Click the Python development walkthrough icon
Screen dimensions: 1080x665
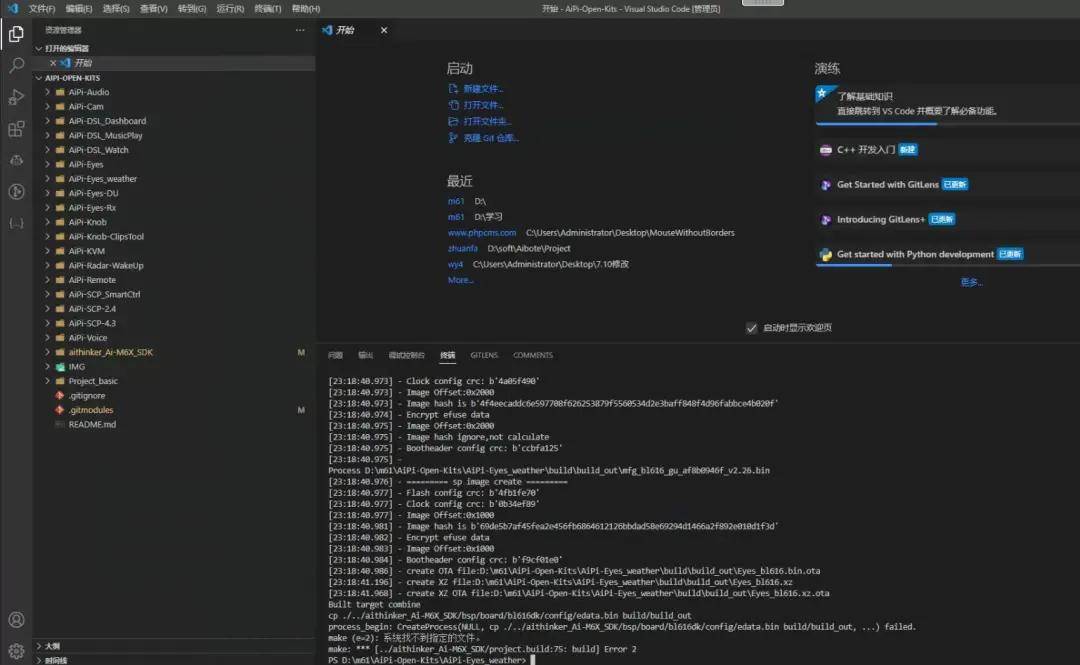[825, 254]
